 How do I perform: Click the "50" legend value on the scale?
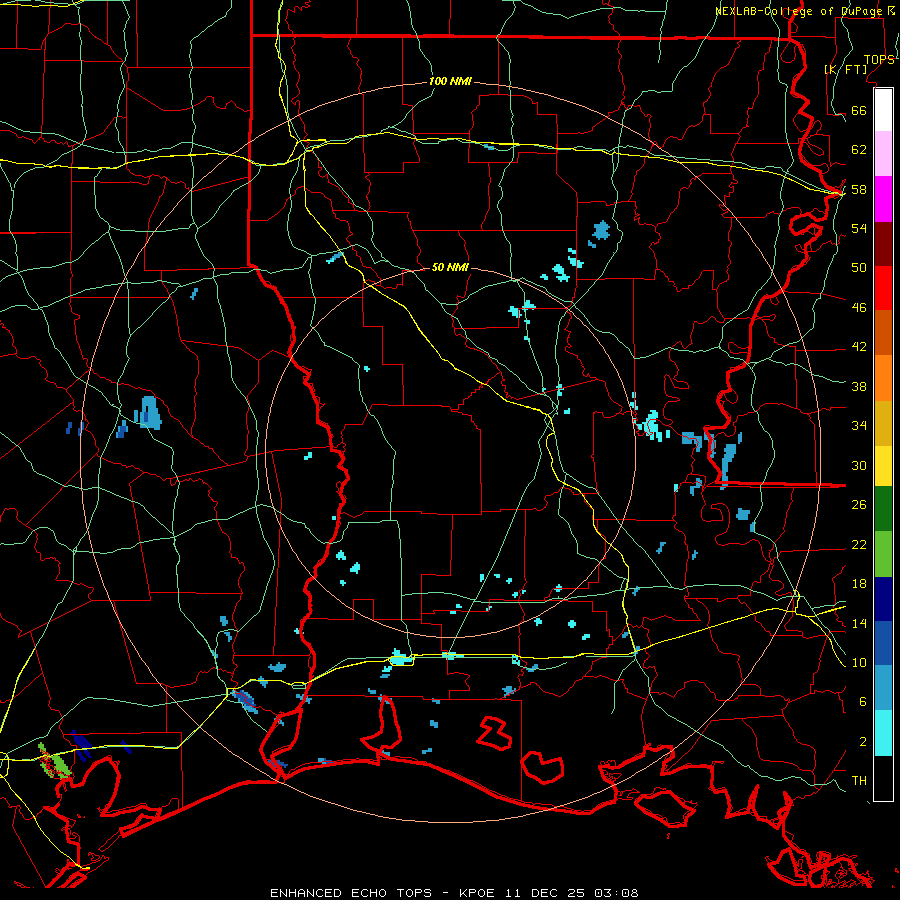click(x=859, y=267)
